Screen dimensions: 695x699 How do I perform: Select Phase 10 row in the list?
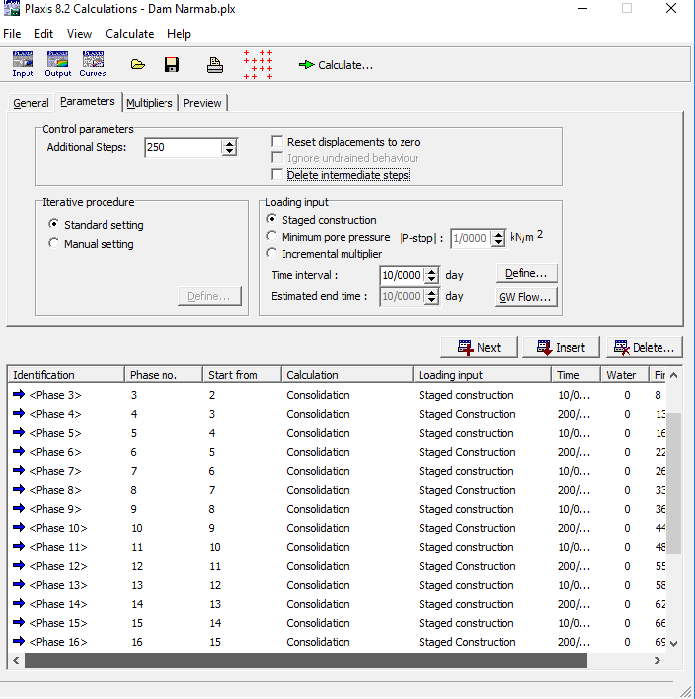tap(58, 528)
